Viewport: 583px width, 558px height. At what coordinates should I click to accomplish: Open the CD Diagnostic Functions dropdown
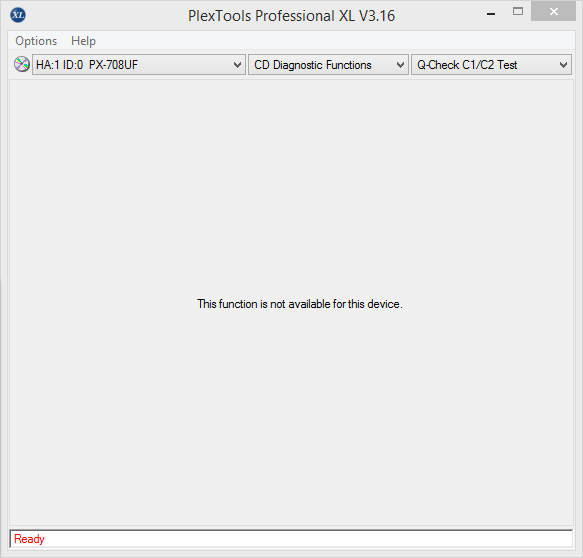[328, 65]
